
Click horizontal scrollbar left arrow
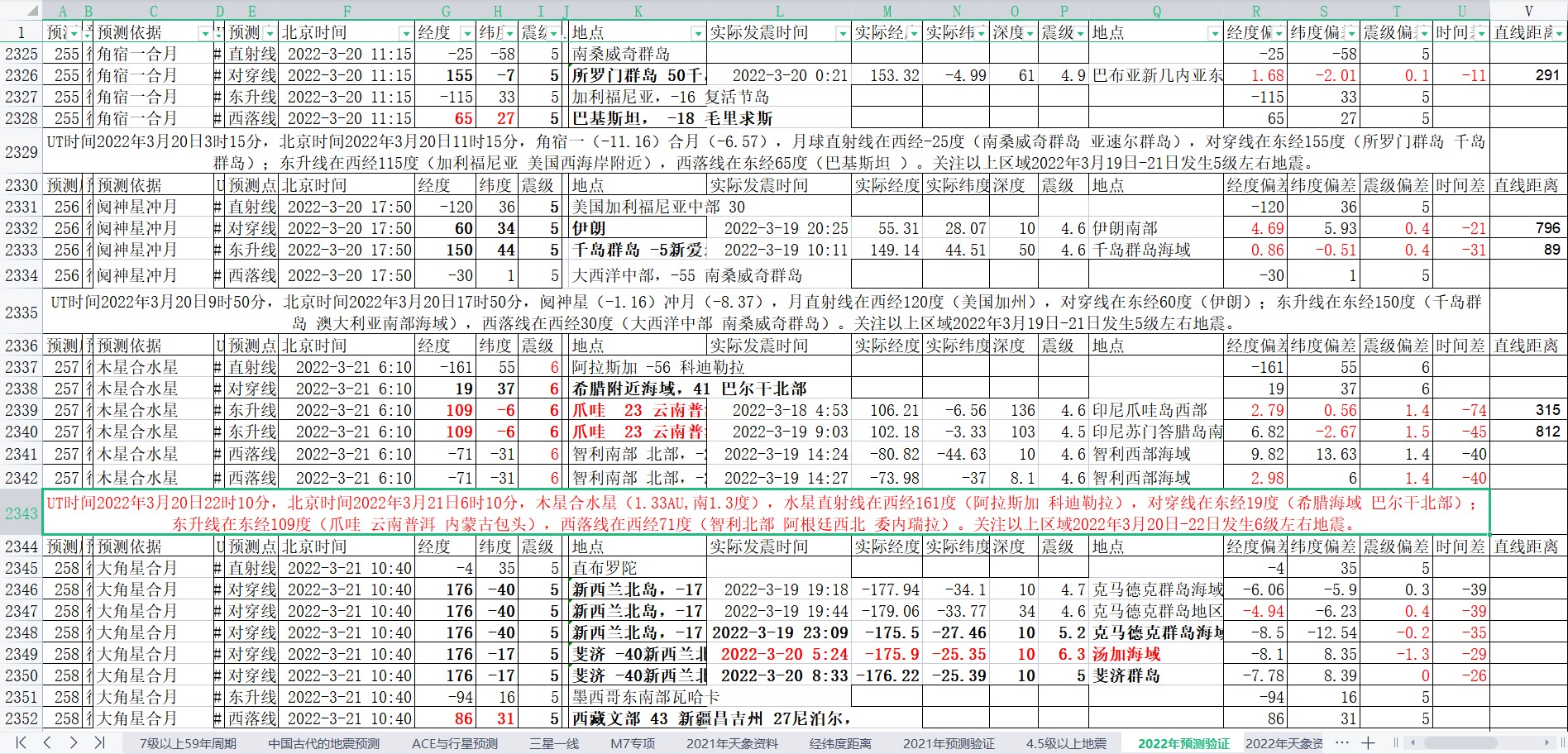coord(1413,742)
